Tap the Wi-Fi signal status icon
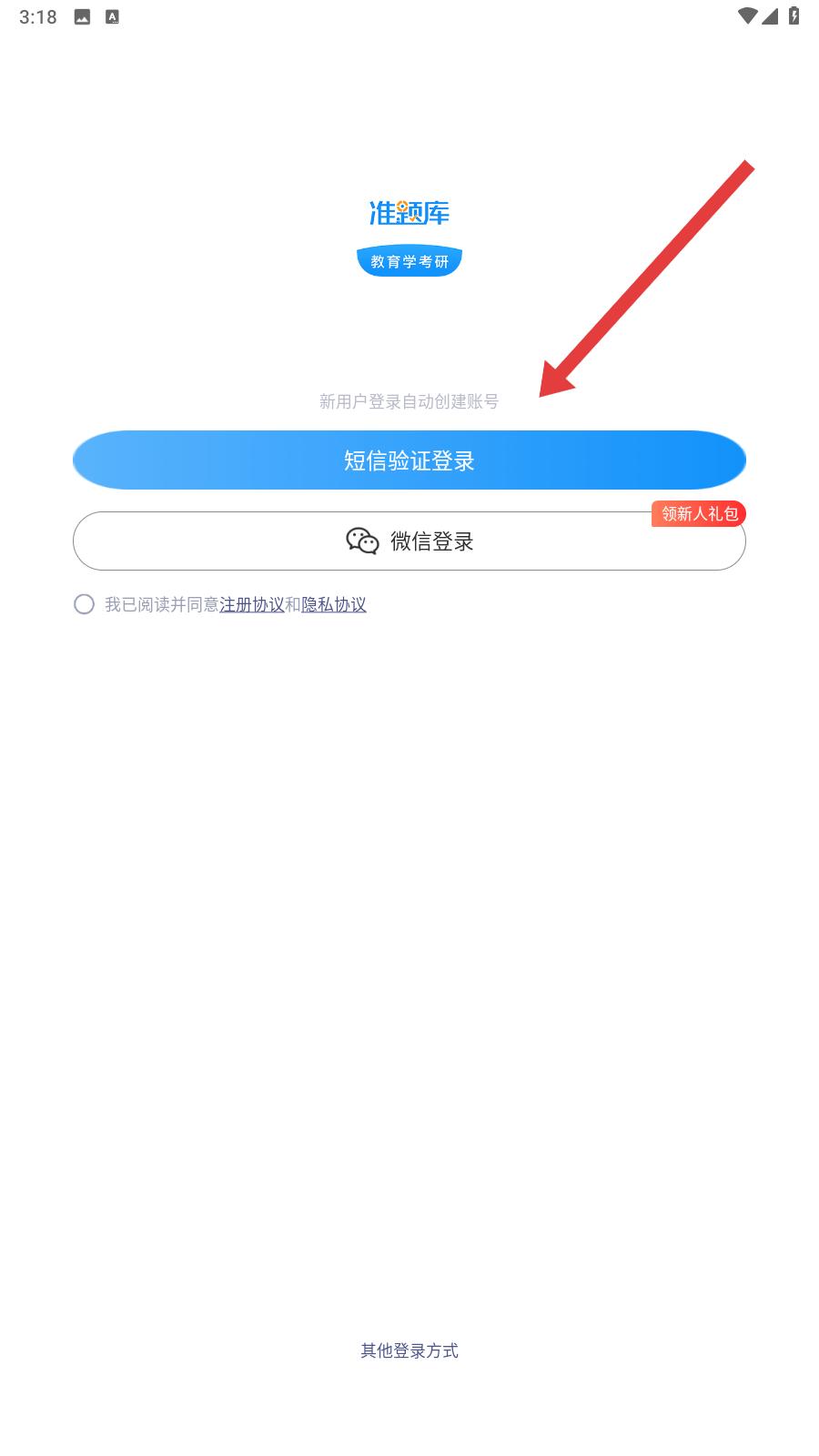This screenshot has width=819, height=1456. click(x=748, y=15)
